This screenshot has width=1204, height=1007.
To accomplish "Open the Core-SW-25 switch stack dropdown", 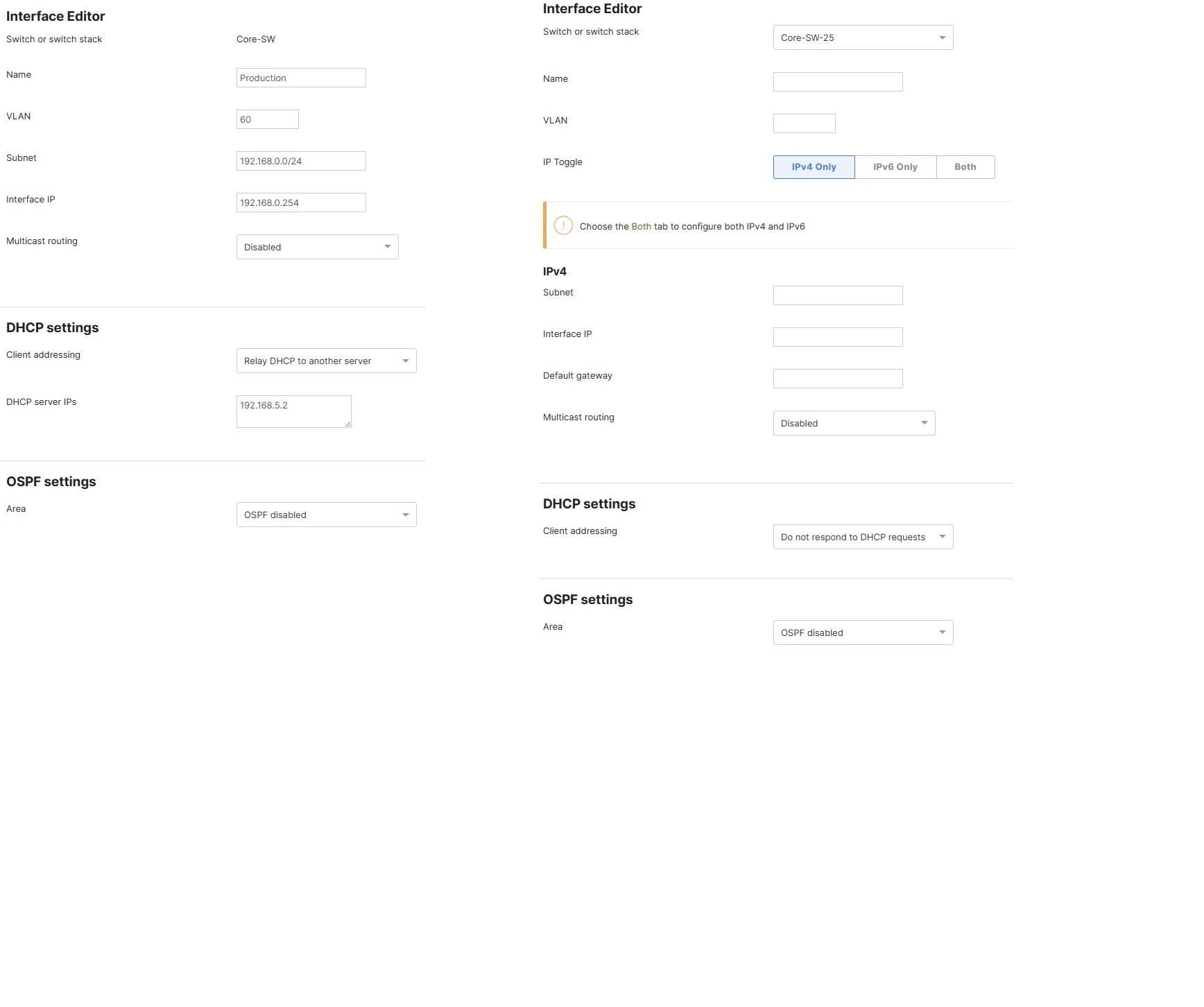I will [x=863, y=37].
